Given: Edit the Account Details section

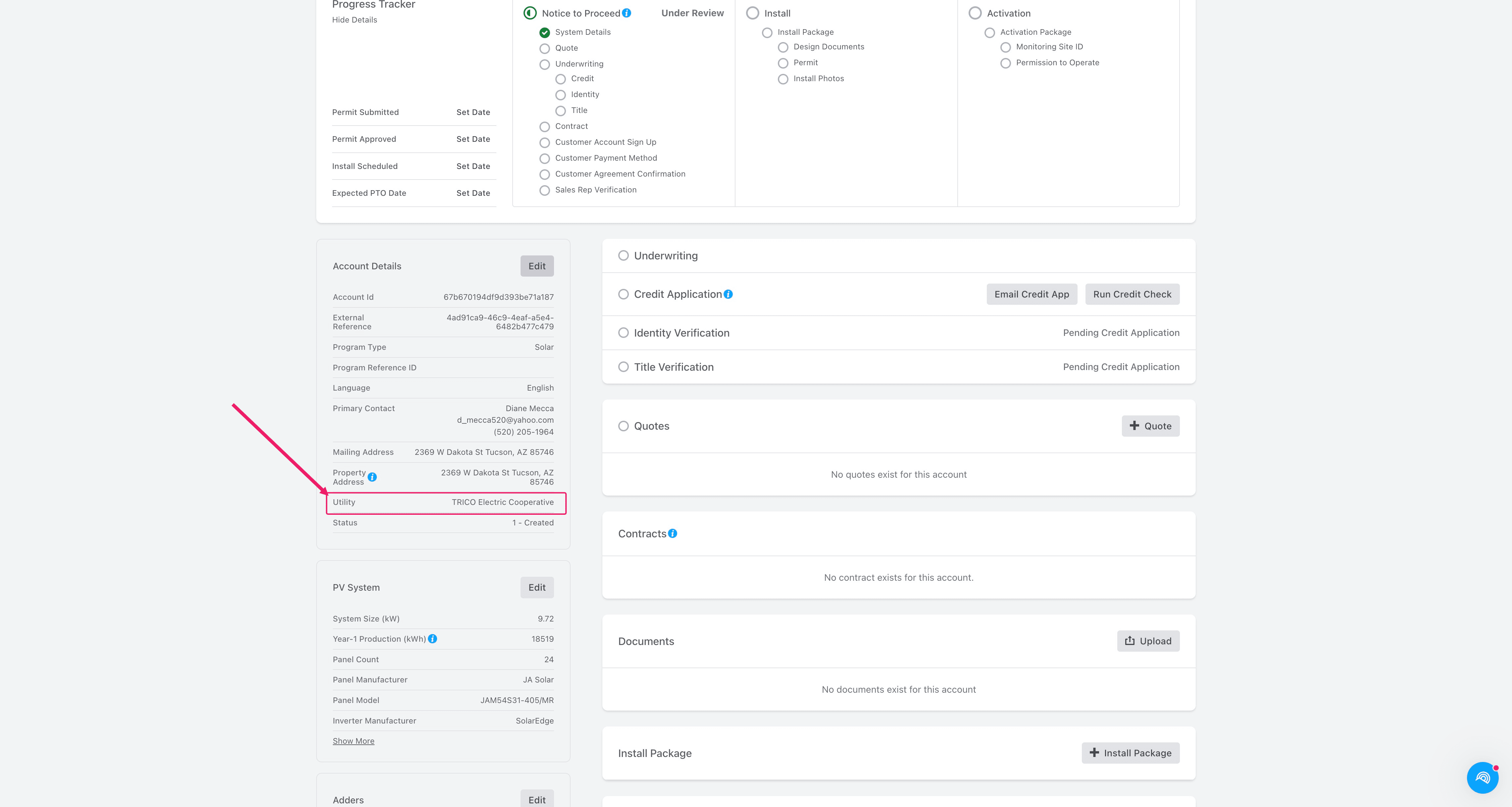Looking at the screenshot, I should [536, 266].
